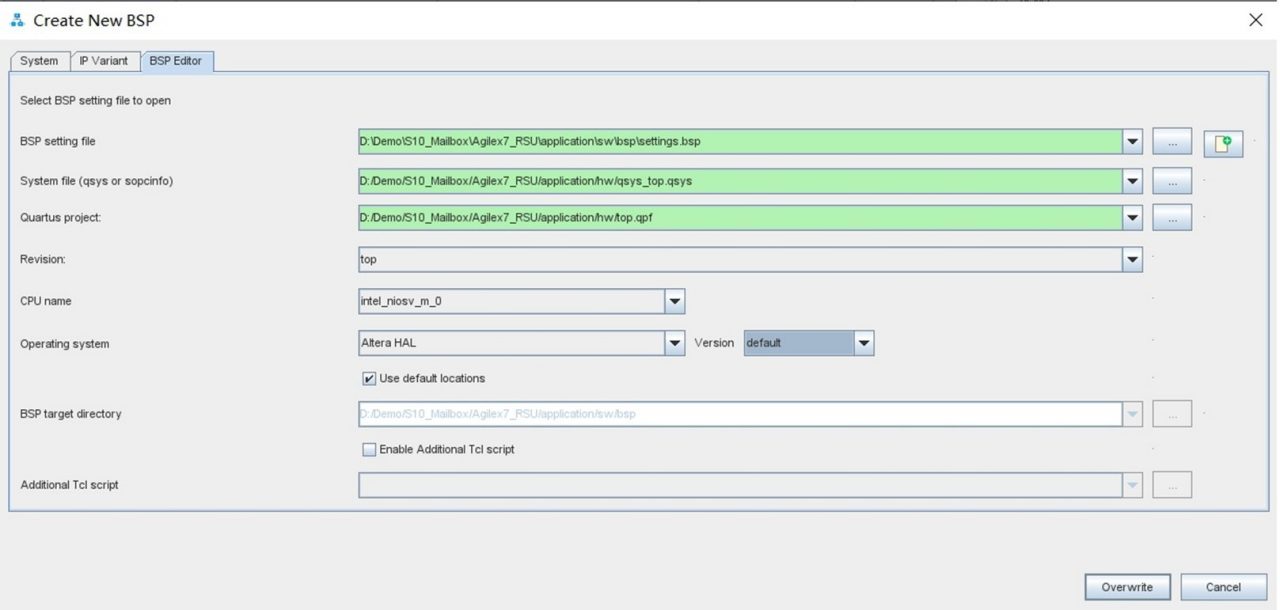Expand System file path dropdown
Image resolution: width=1280 pixels, height=610 pixels.
[1132, 181]
